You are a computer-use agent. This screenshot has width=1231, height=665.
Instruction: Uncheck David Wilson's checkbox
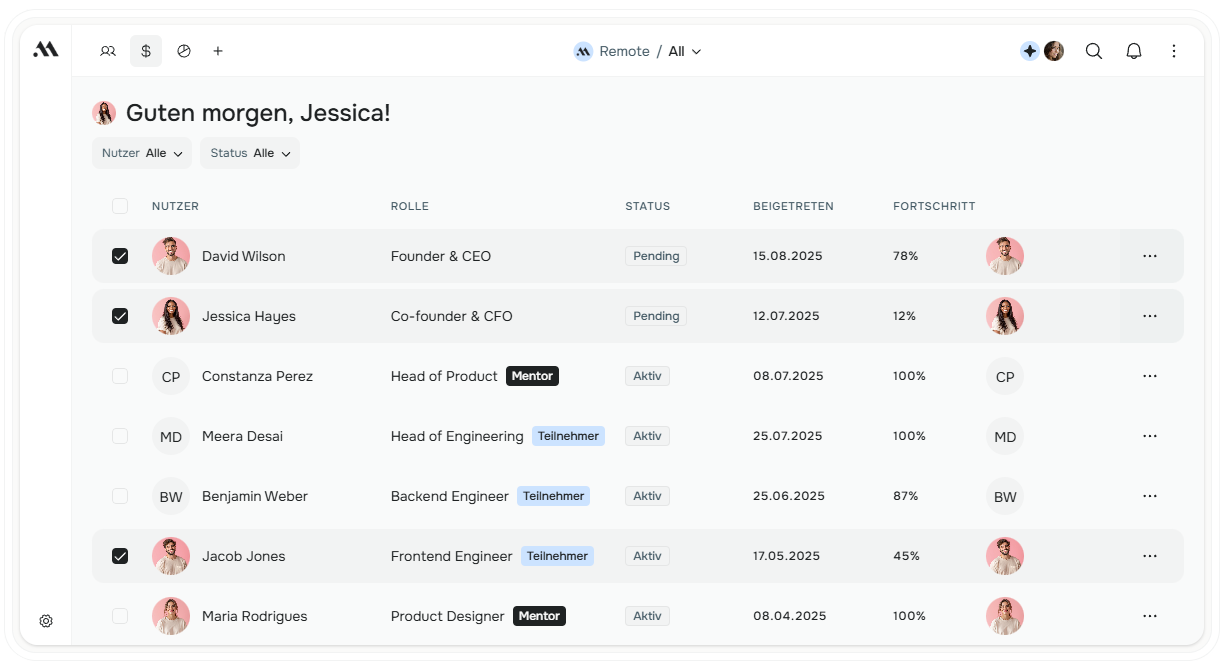point(120,256)
